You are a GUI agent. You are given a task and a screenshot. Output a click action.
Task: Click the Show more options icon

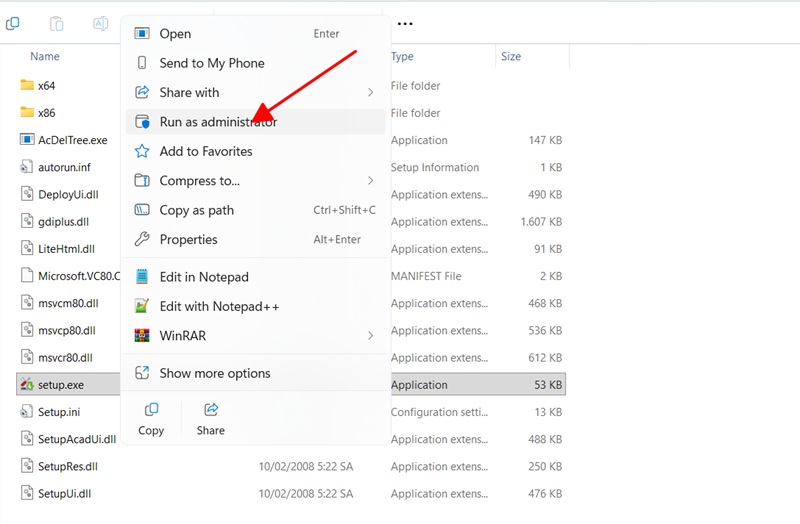click(x=142, y=373)
